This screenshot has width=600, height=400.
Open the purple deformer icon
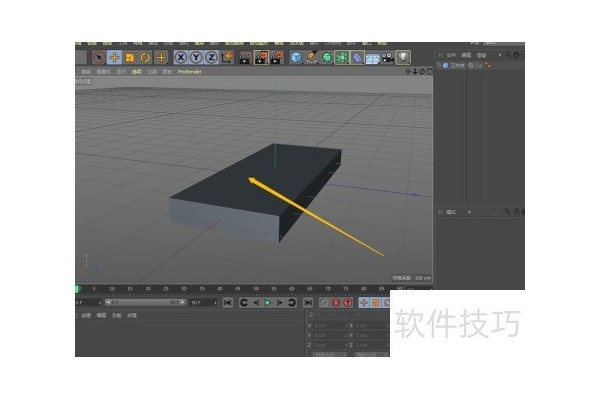pos(357,58)
